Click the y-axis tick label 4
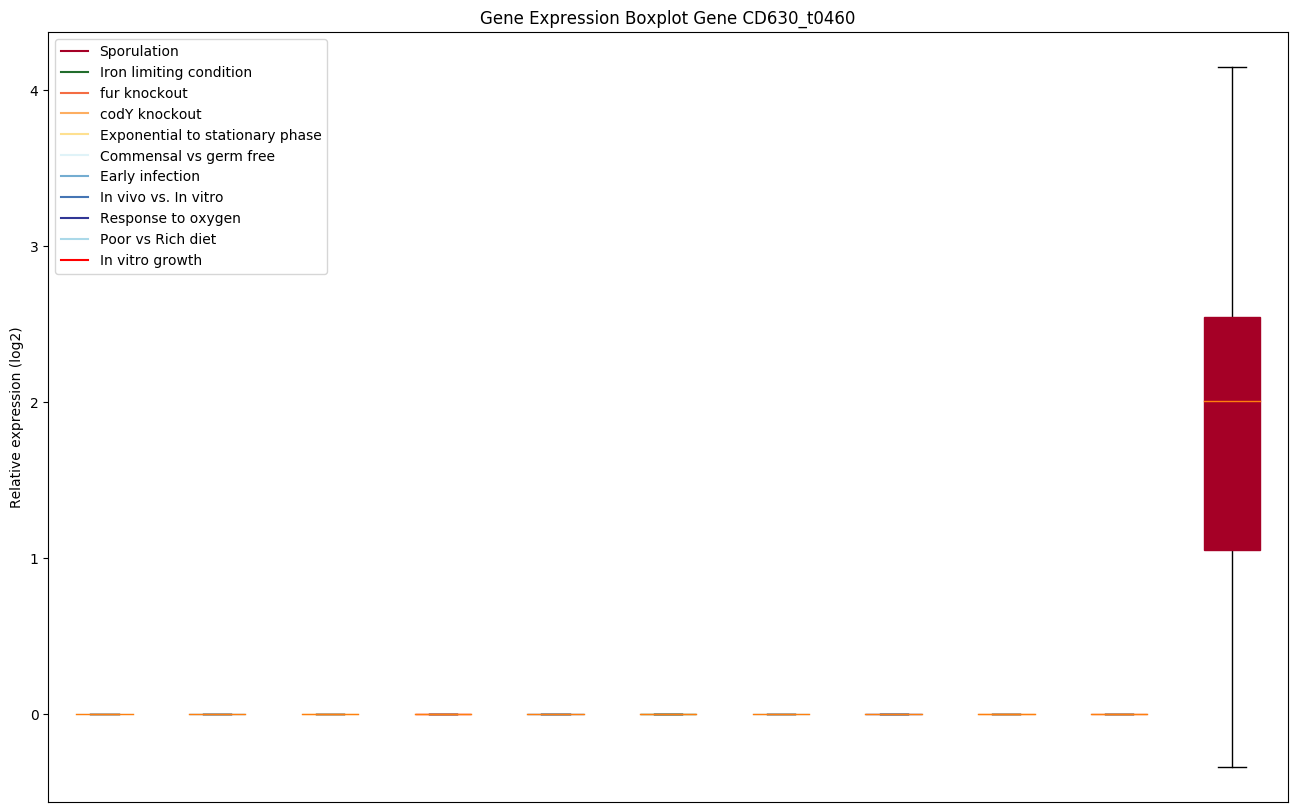1298x812 pixels. point(34,90)
